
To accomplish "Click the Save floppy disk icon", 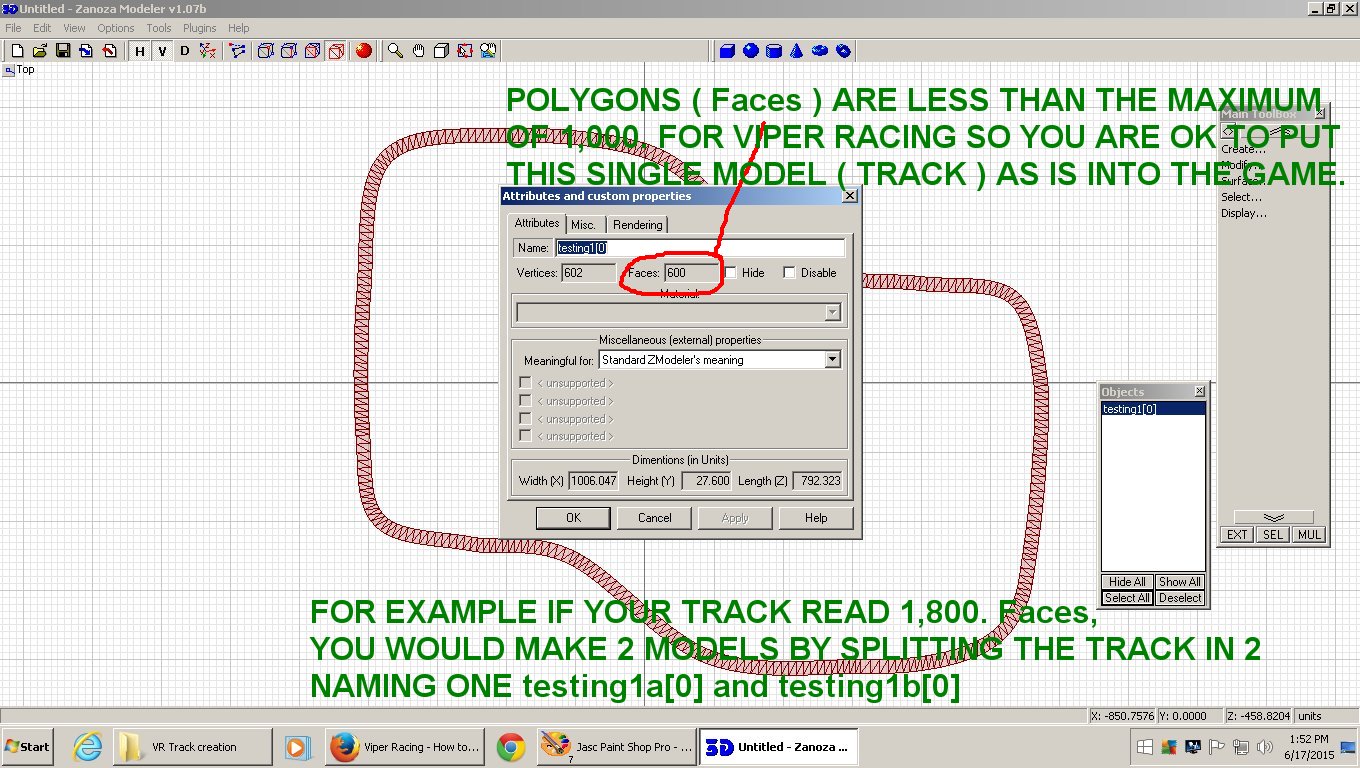I will click(62, 51).
